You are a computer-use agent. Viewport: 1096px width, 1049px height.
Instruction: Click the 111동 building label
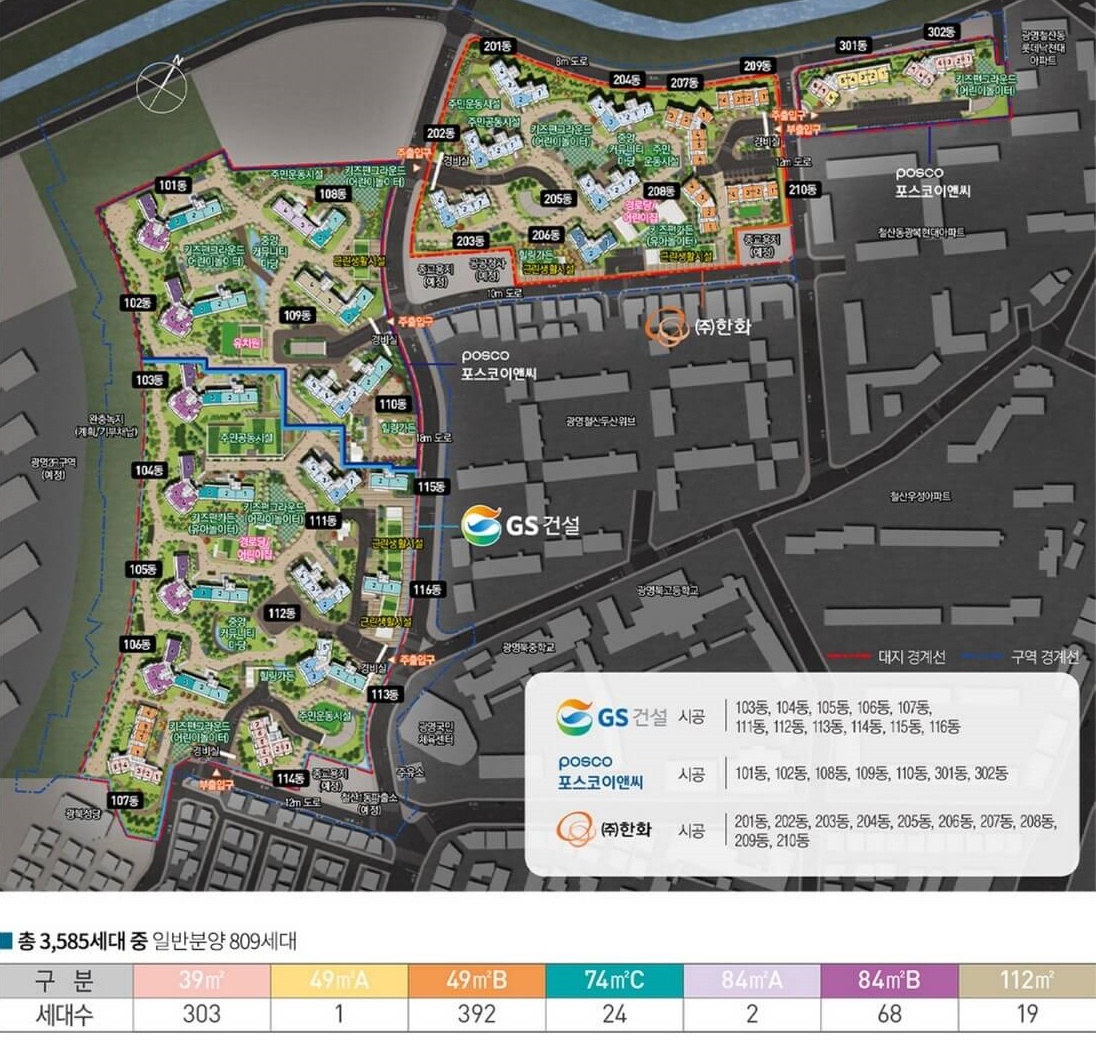tap(324, 521)
